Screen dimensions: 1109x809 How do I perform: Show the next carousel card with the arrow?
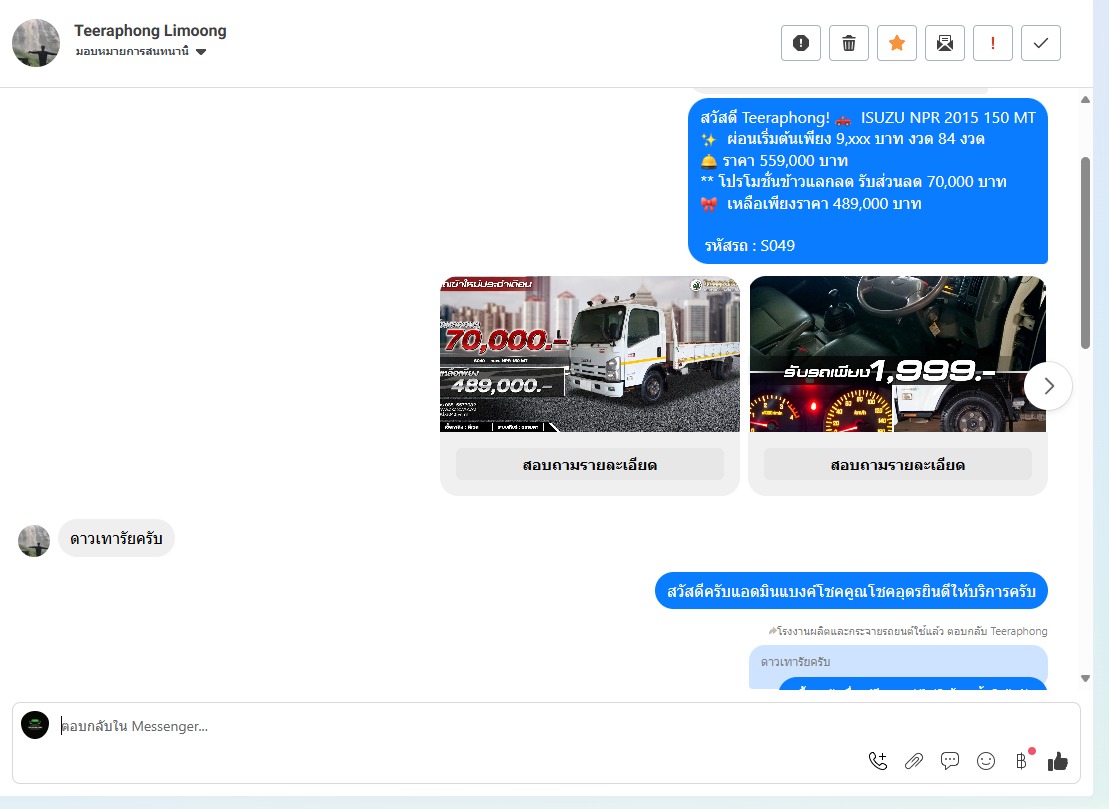[1048, 385]
